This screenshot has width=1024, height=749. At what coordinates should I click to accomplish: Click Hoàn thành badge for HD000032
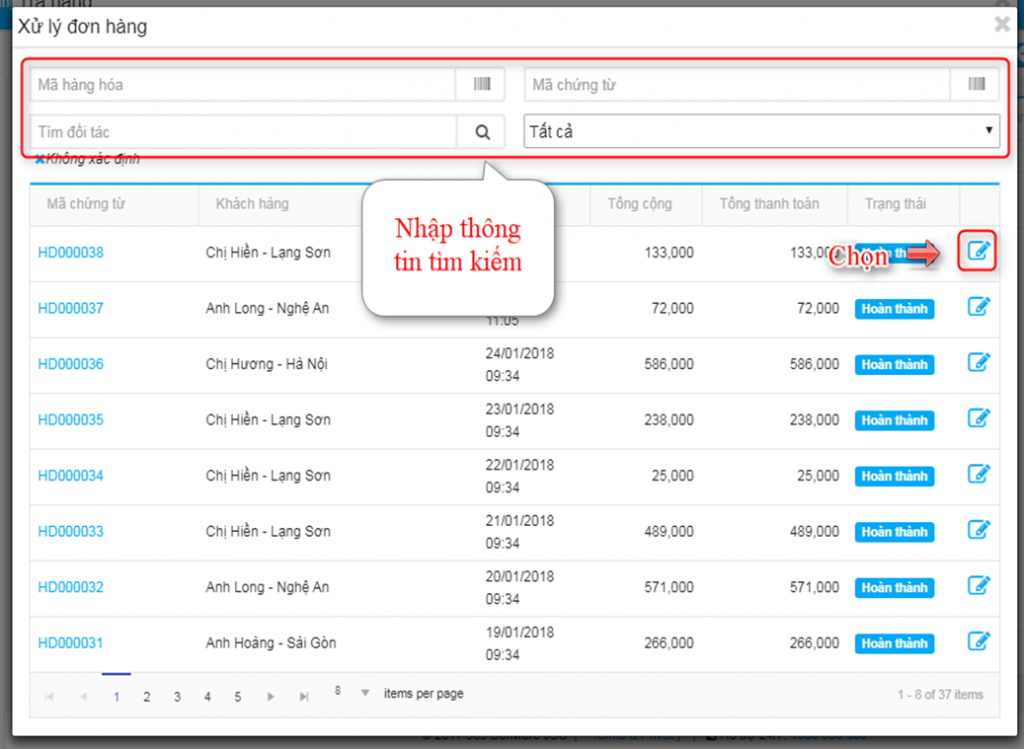click(x=894, y=588)
